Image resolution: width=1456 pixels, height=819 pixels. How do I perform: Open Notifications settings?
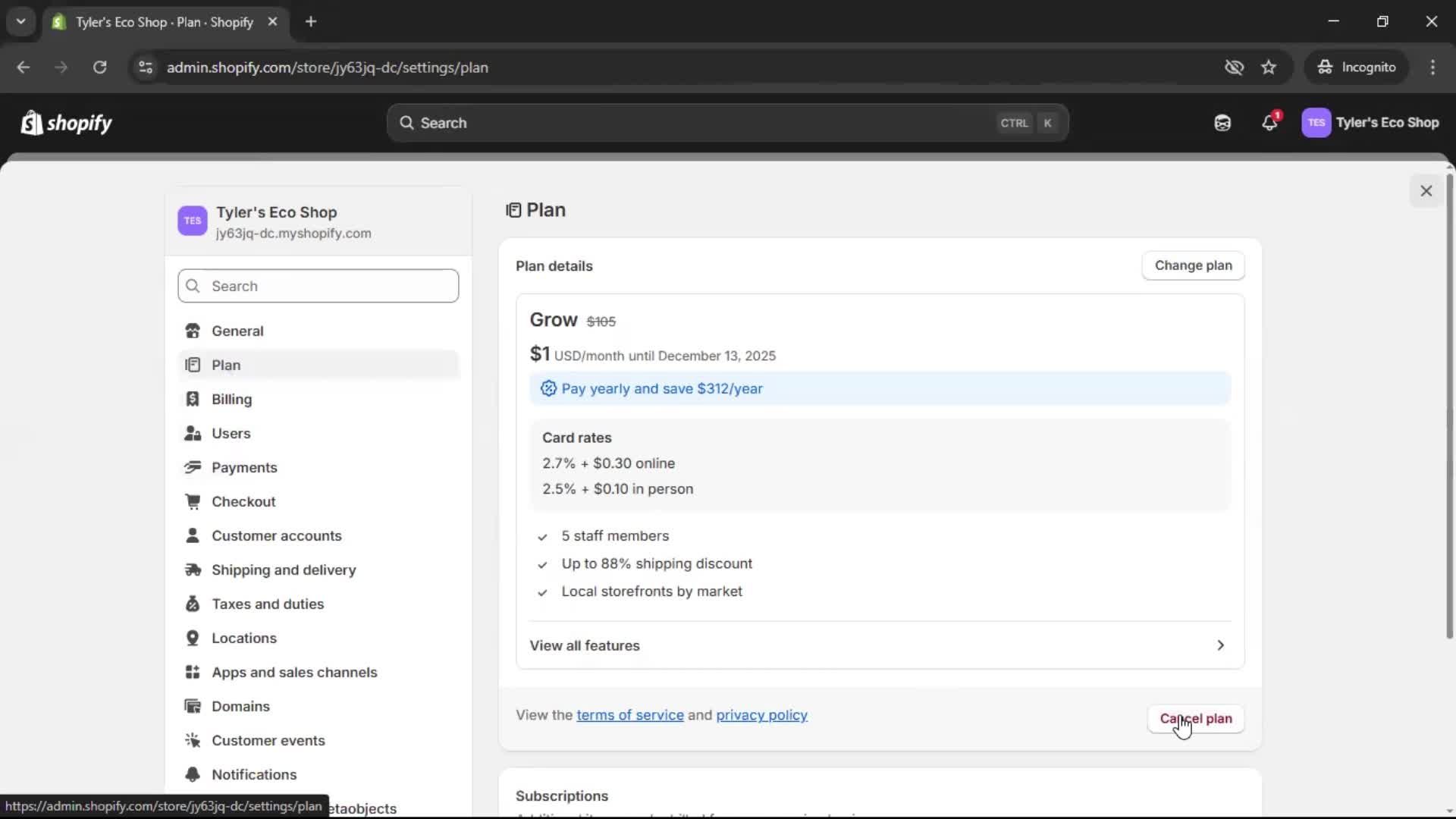tap(318, 775)
